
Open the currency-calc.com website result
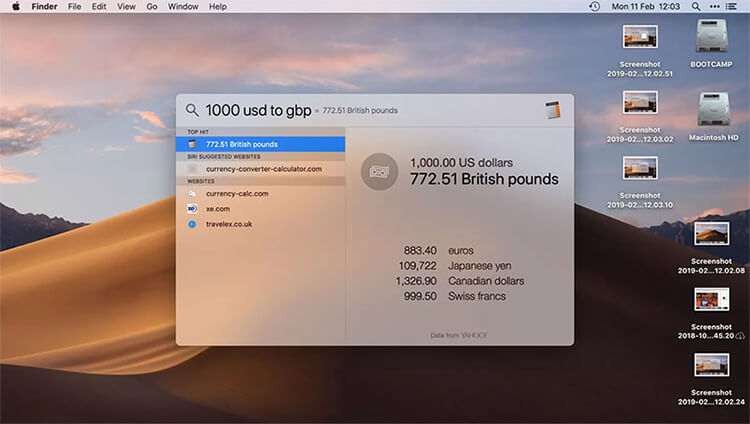point(237,193)
